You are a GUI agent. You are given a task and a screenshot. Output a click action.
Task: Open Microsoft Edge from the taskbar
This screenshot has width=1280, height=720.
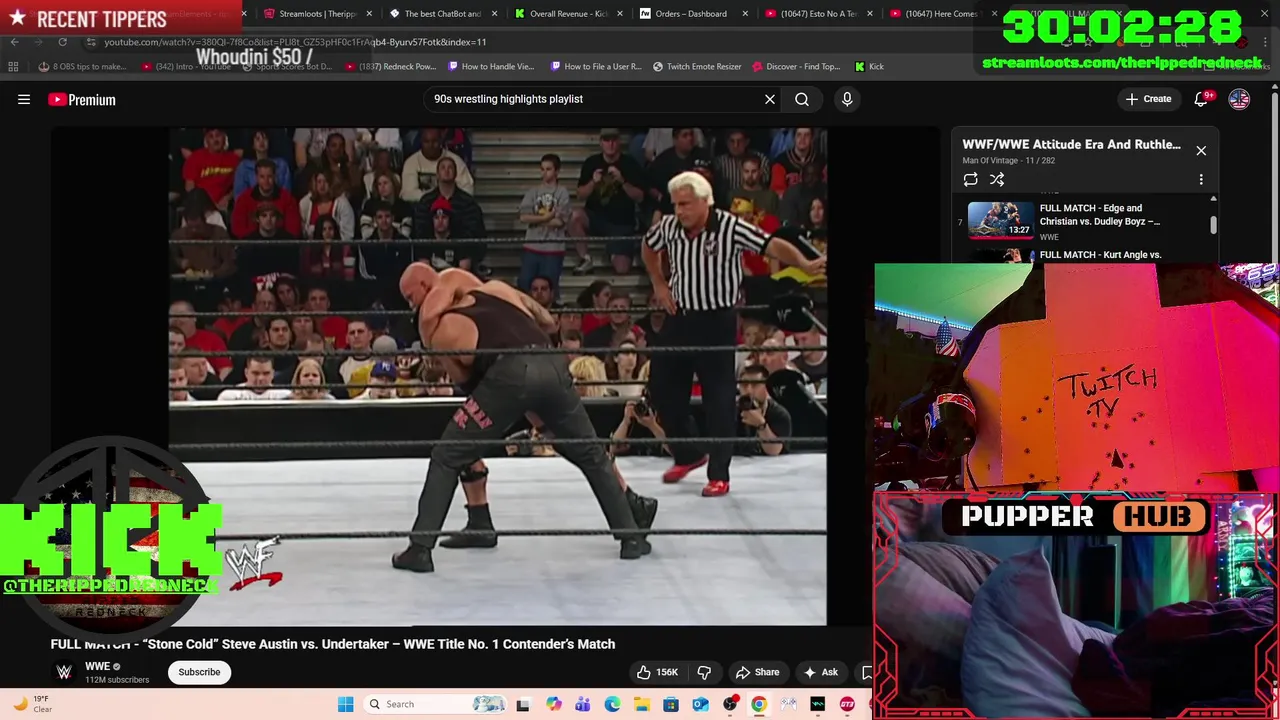click(612, 704)
